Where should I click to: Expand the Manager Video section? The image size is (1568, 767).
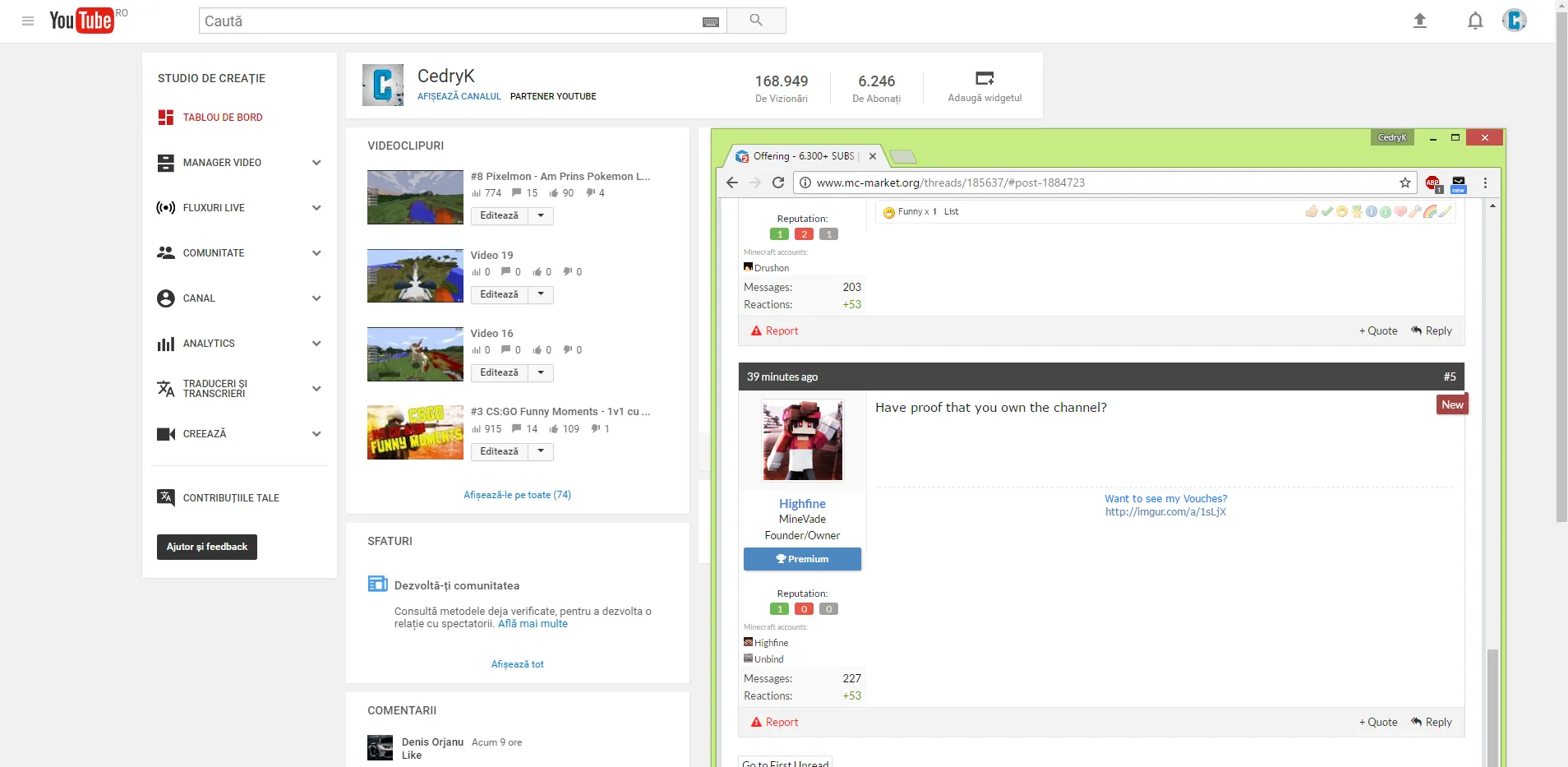coord(316,163)
